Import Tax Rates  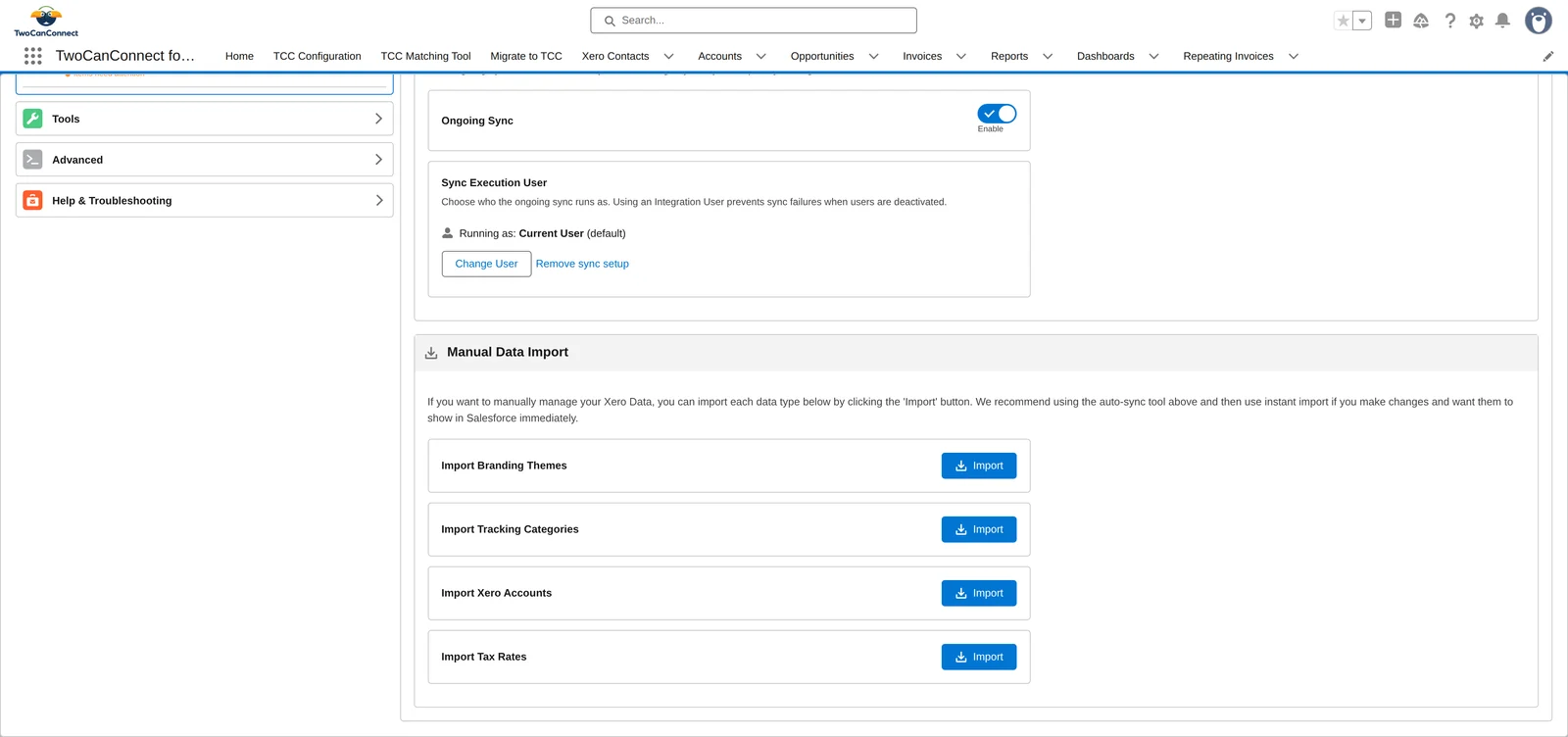[x=979, y=657]
